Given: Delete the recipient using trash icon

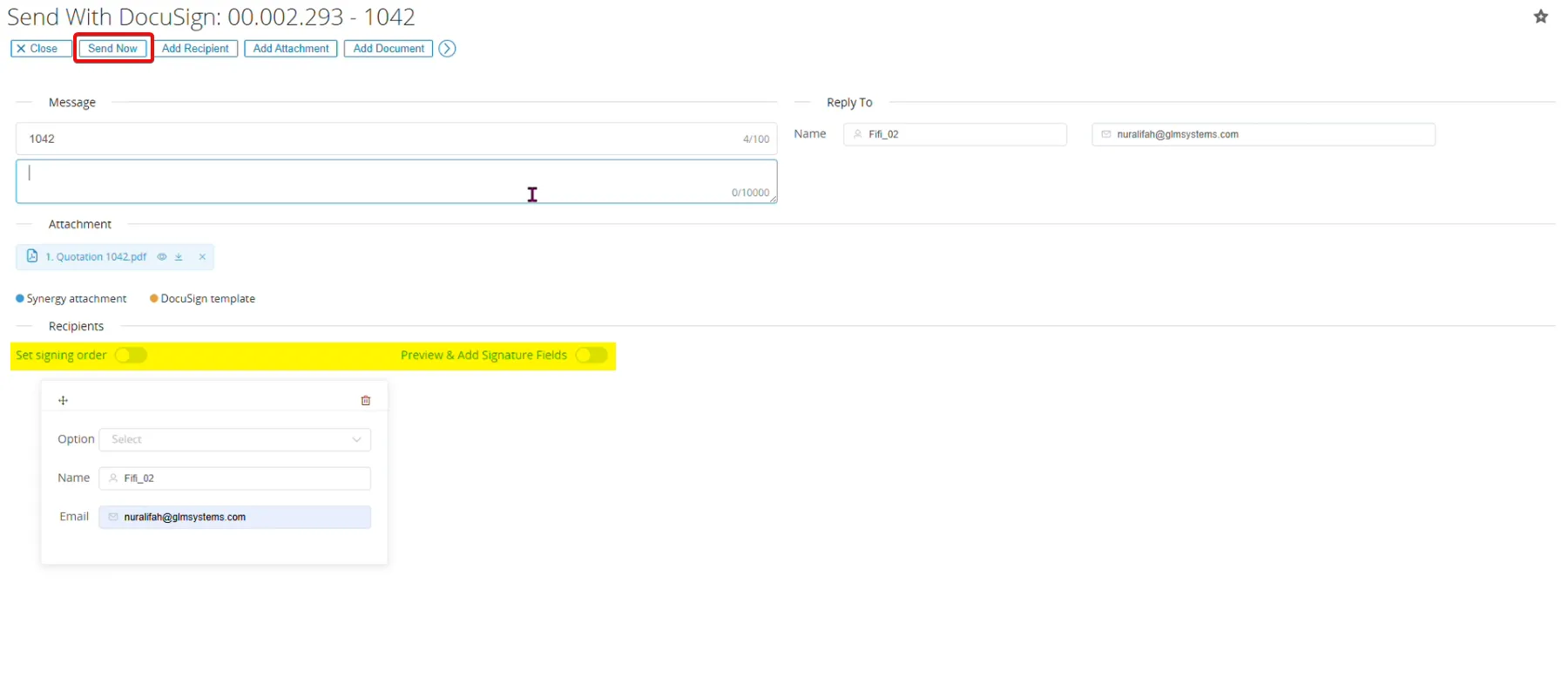Looking at the screenshot, I should point(366,401).
